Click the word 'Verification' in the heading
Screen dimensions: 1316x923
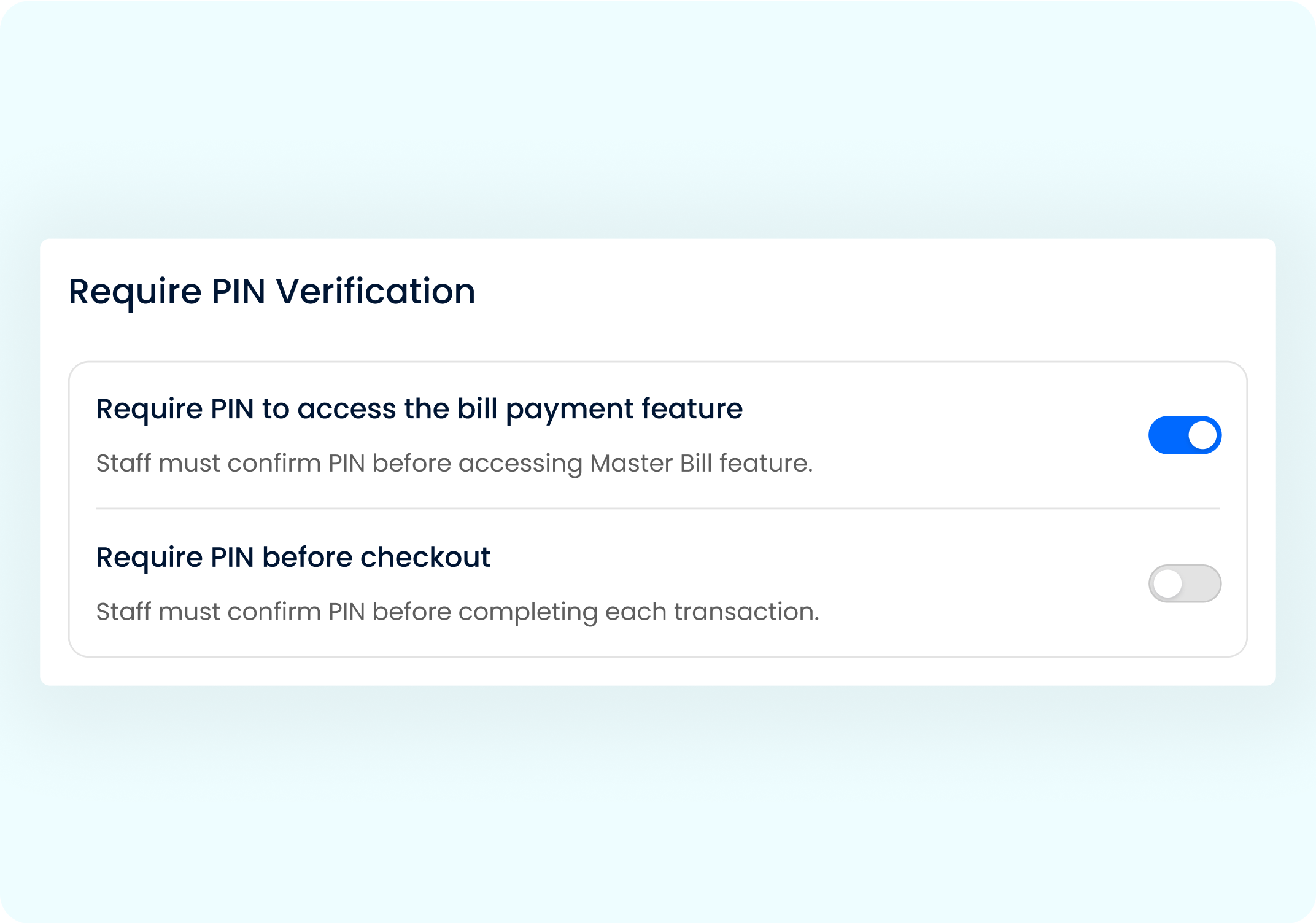[x=376, y=291]
